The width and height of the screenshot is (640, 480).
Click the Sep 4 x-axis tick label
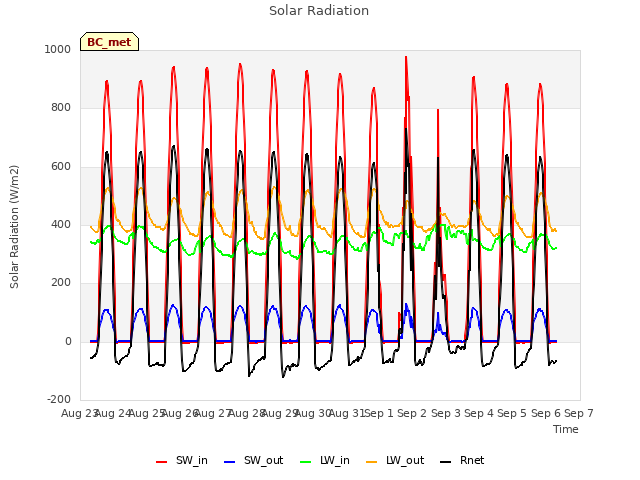[x=479, y=413]
